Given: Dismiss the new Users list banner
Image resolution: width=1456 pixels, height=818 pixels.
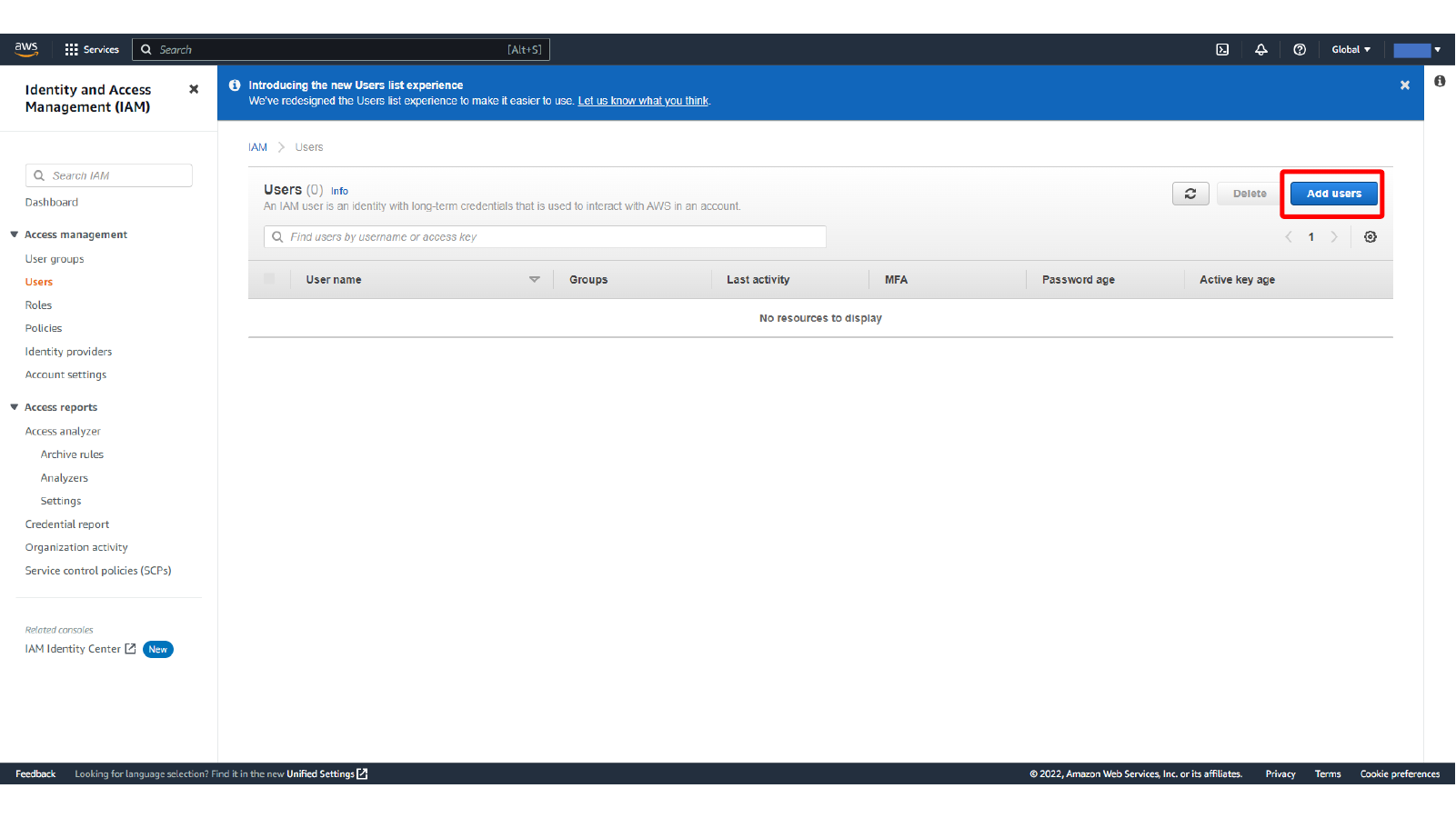Looking at the screenshot, I should [x=1405, y=85].
